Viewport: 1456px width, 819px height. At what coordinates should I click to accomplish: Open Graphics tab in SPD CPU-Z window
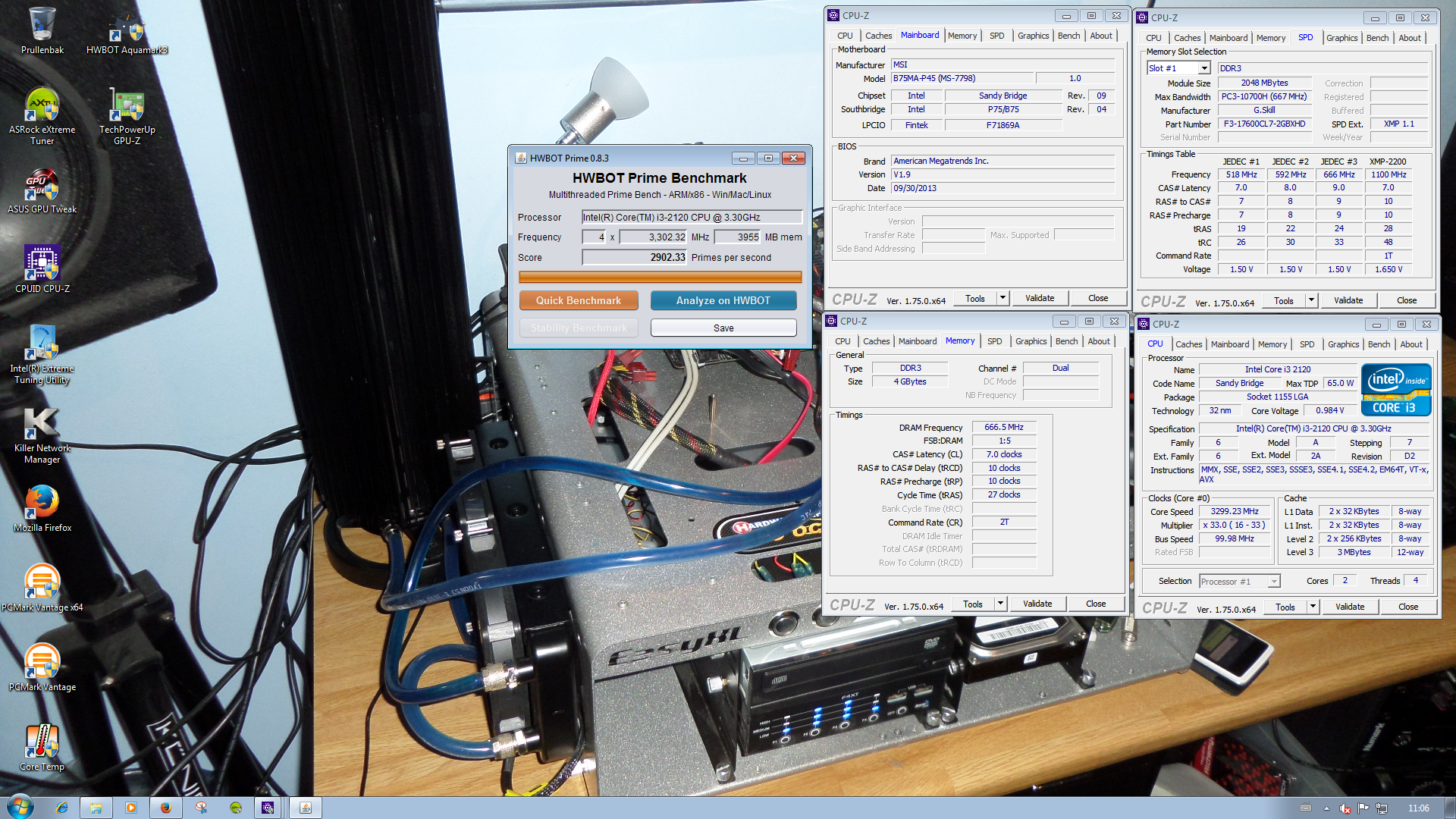point(1341,38)
